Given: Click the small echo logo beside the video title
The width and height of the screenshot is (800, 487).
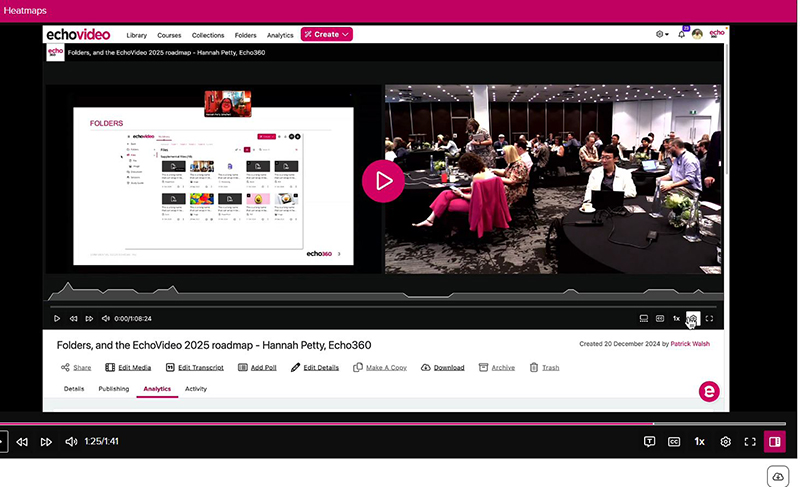Looking at the screenshot, I should click(55, 52).
